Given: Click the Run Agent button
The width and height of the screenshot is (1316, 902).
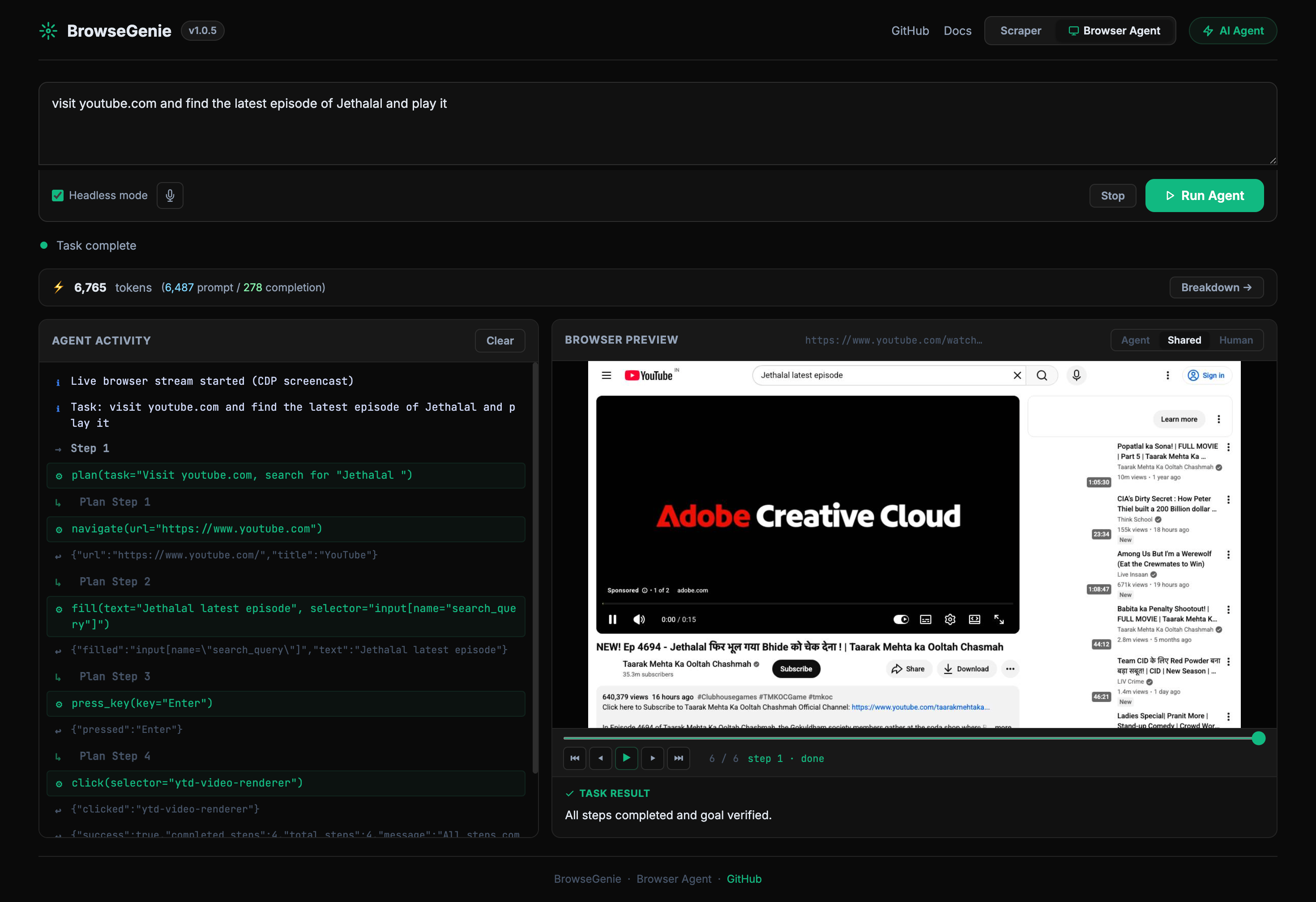Looking at the screenshot, I should 1204,195.
